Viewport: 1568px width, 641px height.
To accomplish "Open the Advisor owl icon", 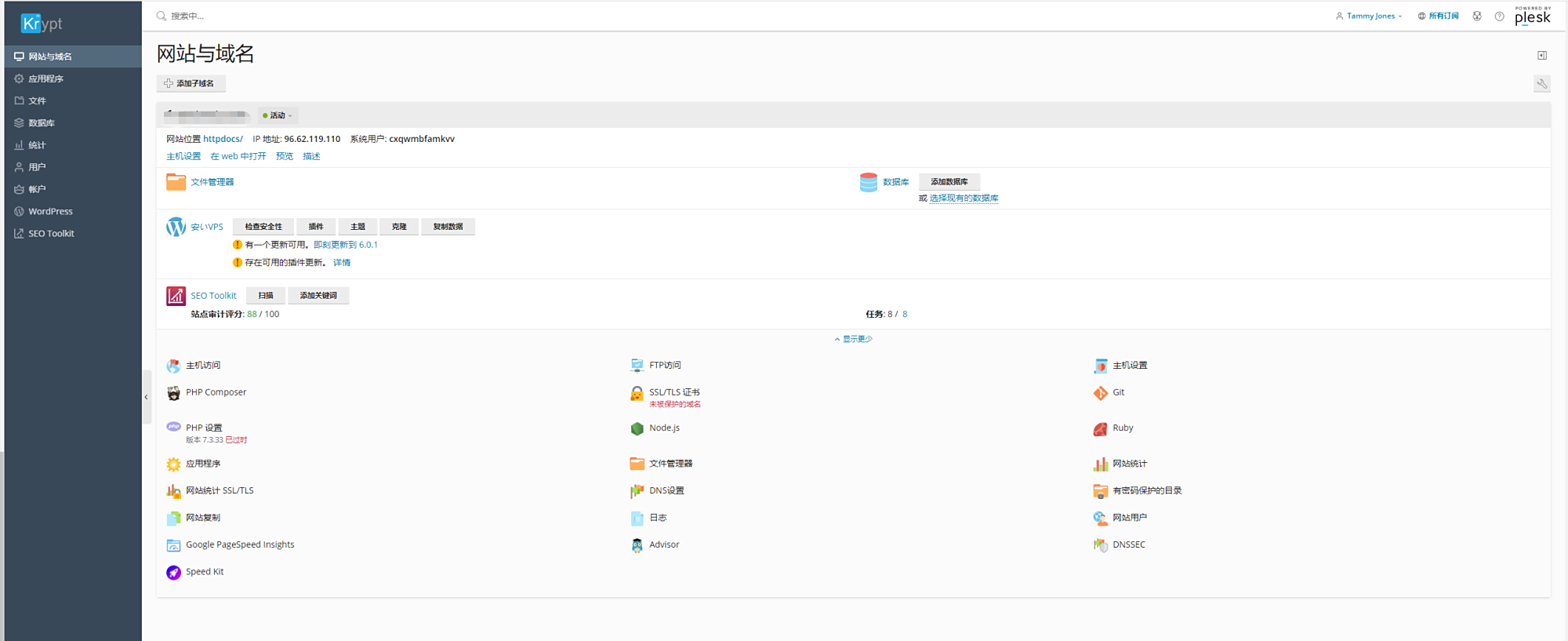I will [x=637, y=545].
